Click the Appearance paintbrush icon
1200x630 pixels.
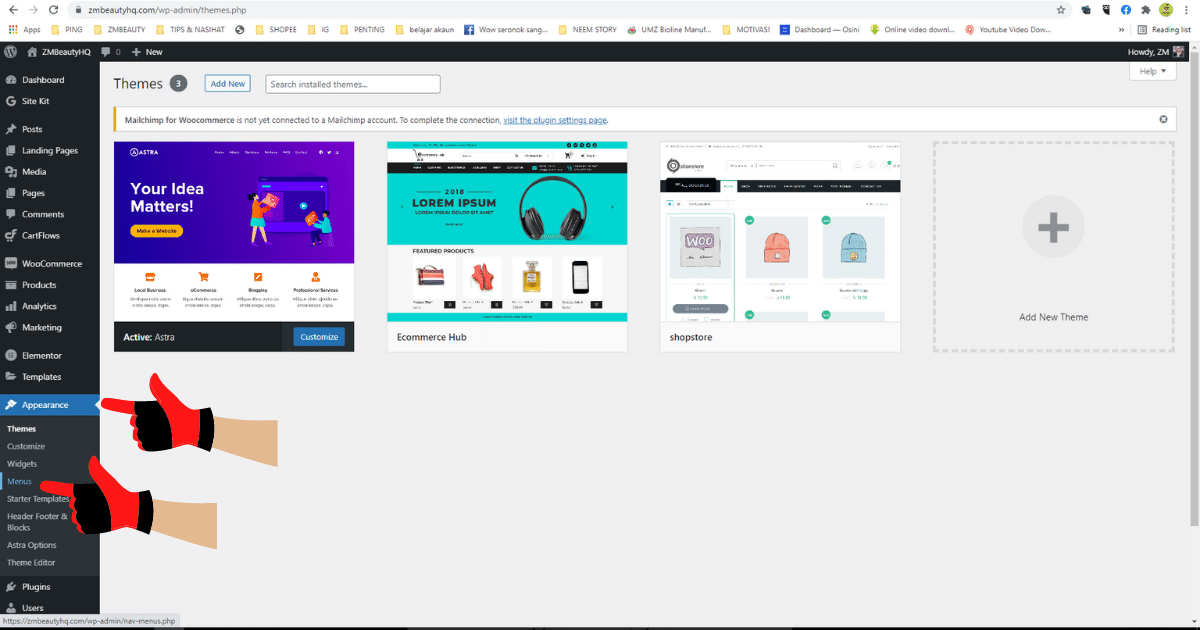tap(10, 405)
